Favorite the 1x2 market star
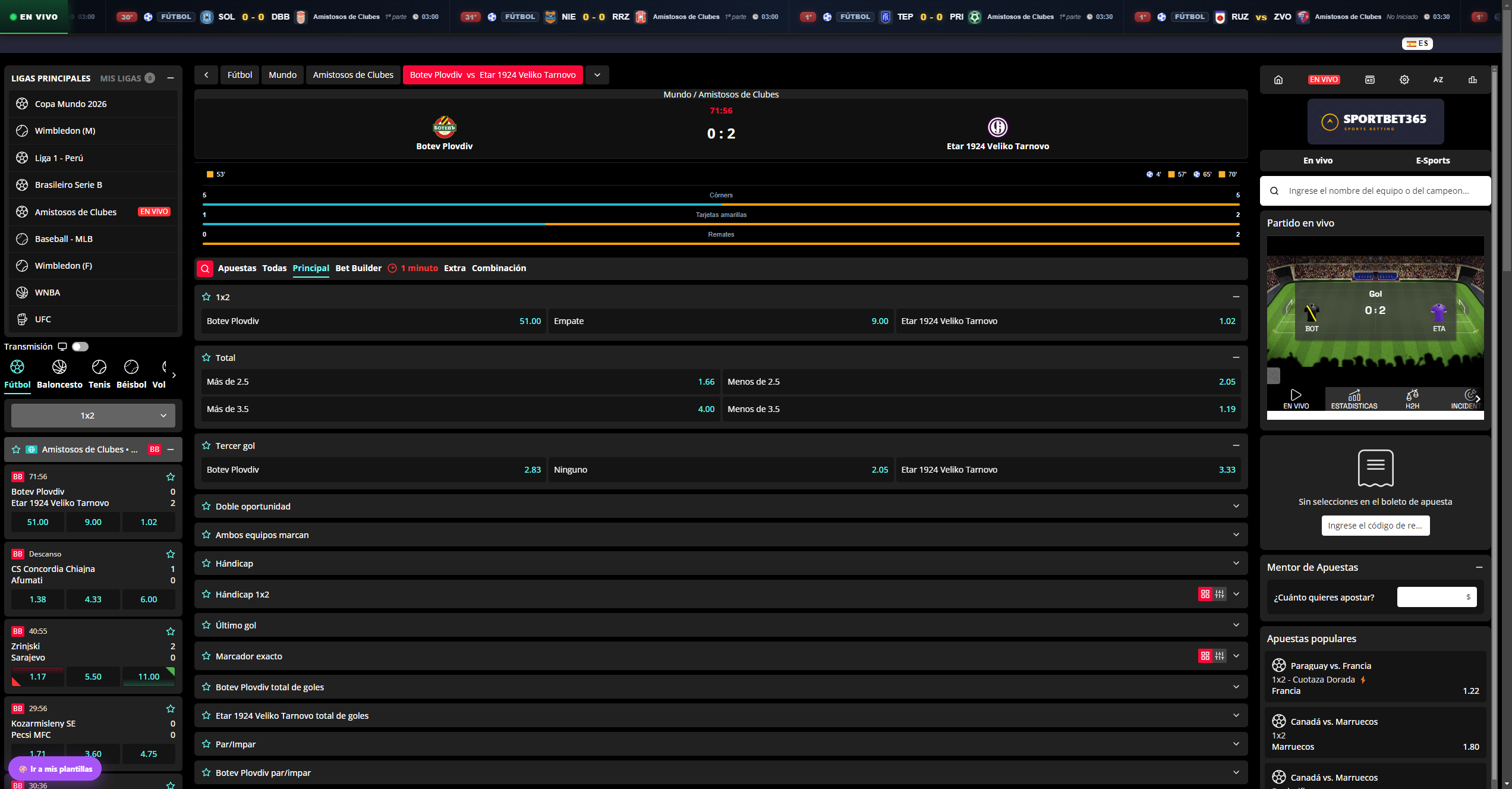 [206, 297]
